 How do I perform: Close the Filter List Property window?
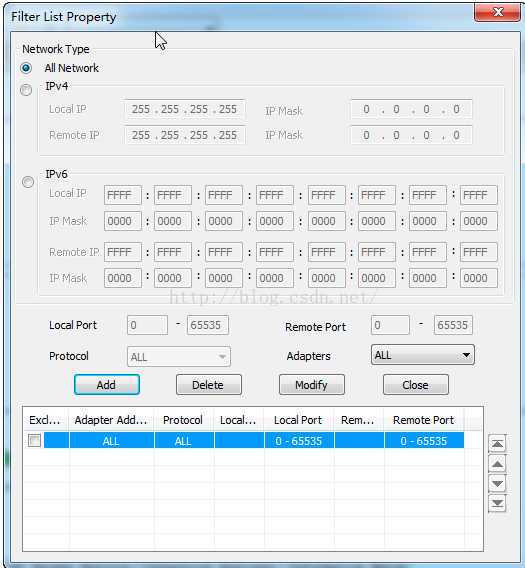[497, 12]
